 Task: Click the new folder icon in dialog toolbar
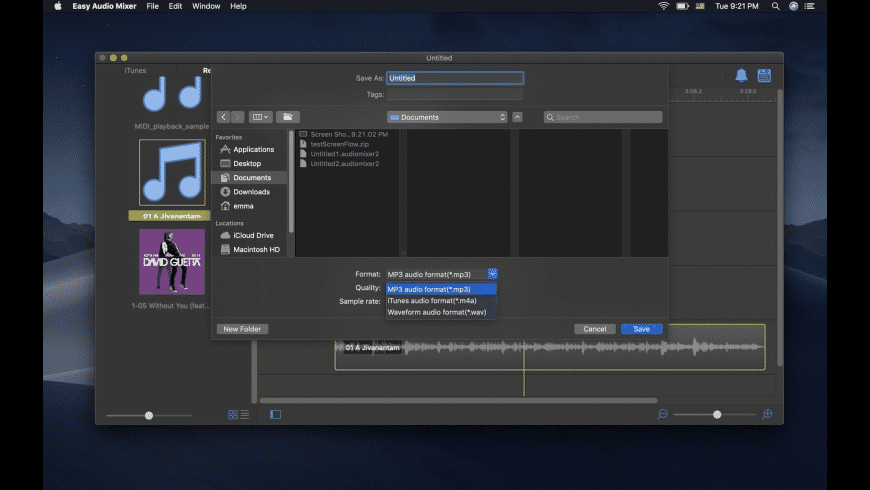pyautogui.click(x=288, y=117)
